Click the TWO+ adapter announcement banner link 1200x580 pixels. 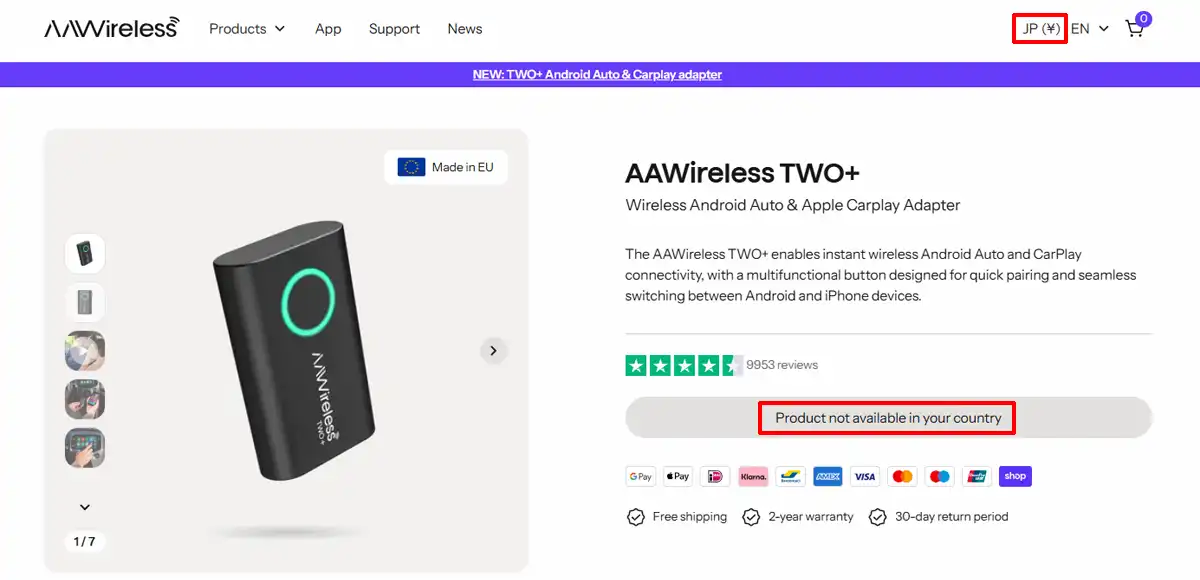pyautogui.click(x=597, y=74)
